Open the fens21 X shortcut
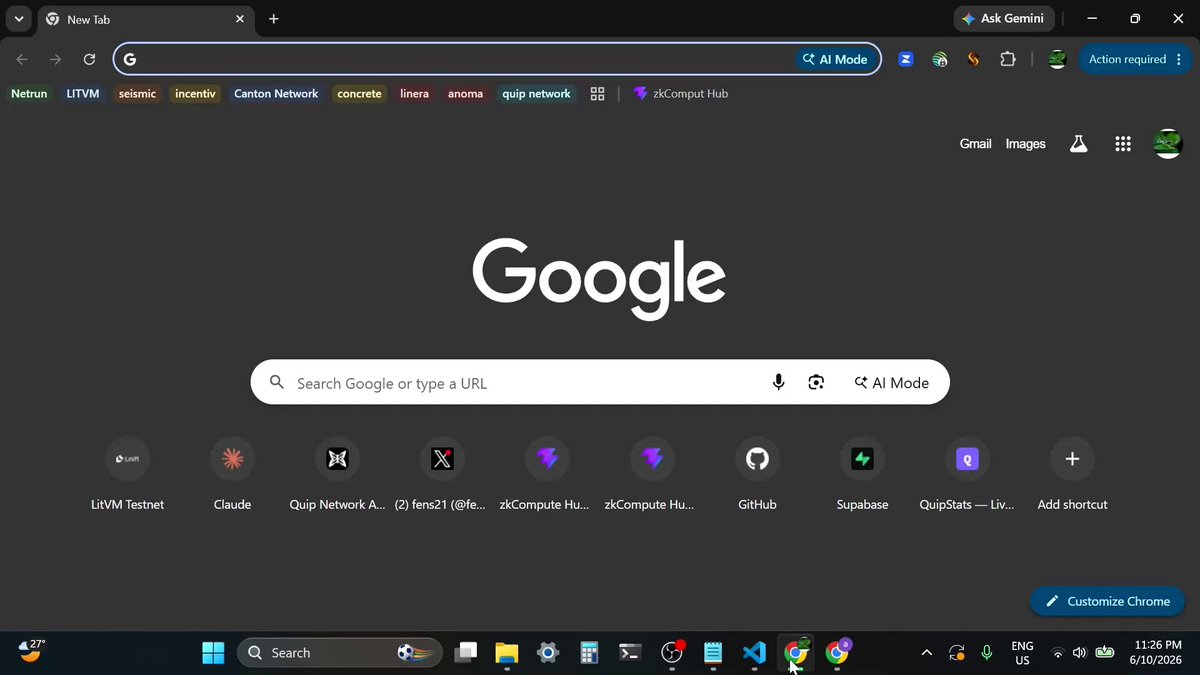Viewport: 1200px width, 675px height. (x=442, y=475)
